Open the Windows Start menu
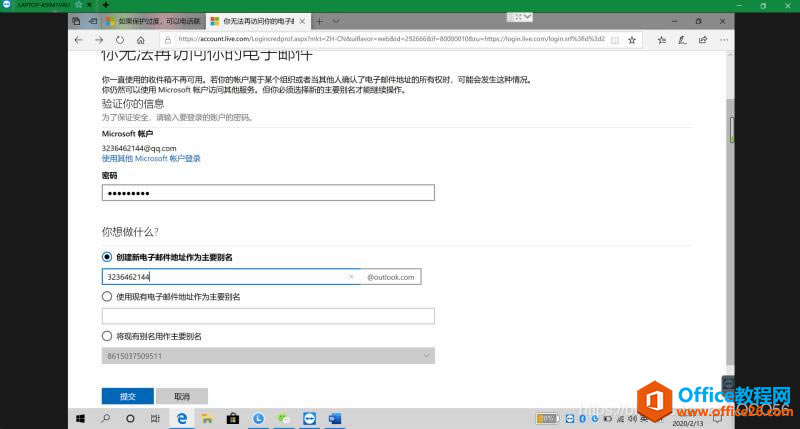The image size is (800, 429). 80,419
